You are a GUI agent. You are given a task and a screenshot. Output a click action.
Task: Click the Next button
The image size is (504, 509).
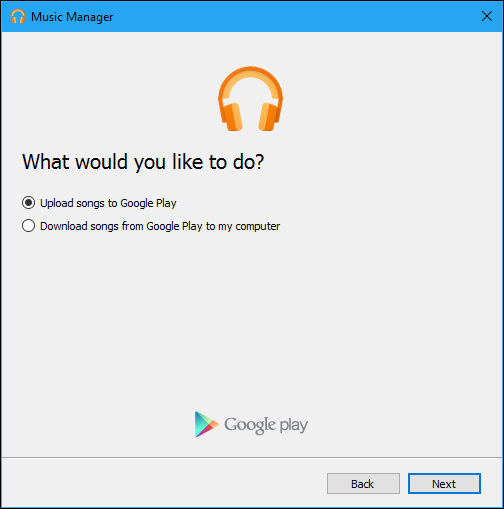(x=444, y=483)
